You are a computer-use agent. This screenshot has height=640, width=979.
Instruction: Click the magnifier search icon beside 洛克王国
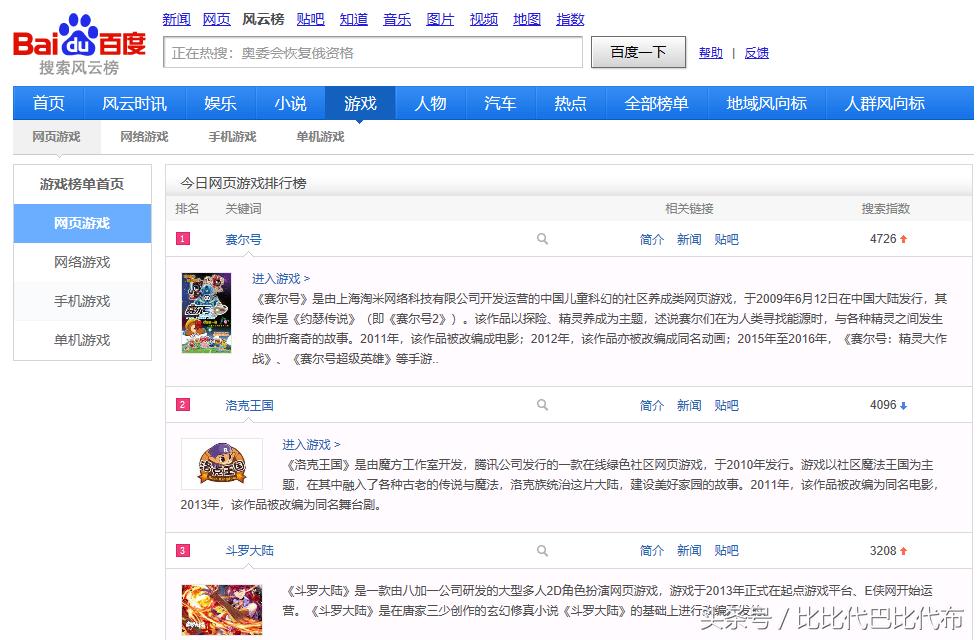coord(542,405)
